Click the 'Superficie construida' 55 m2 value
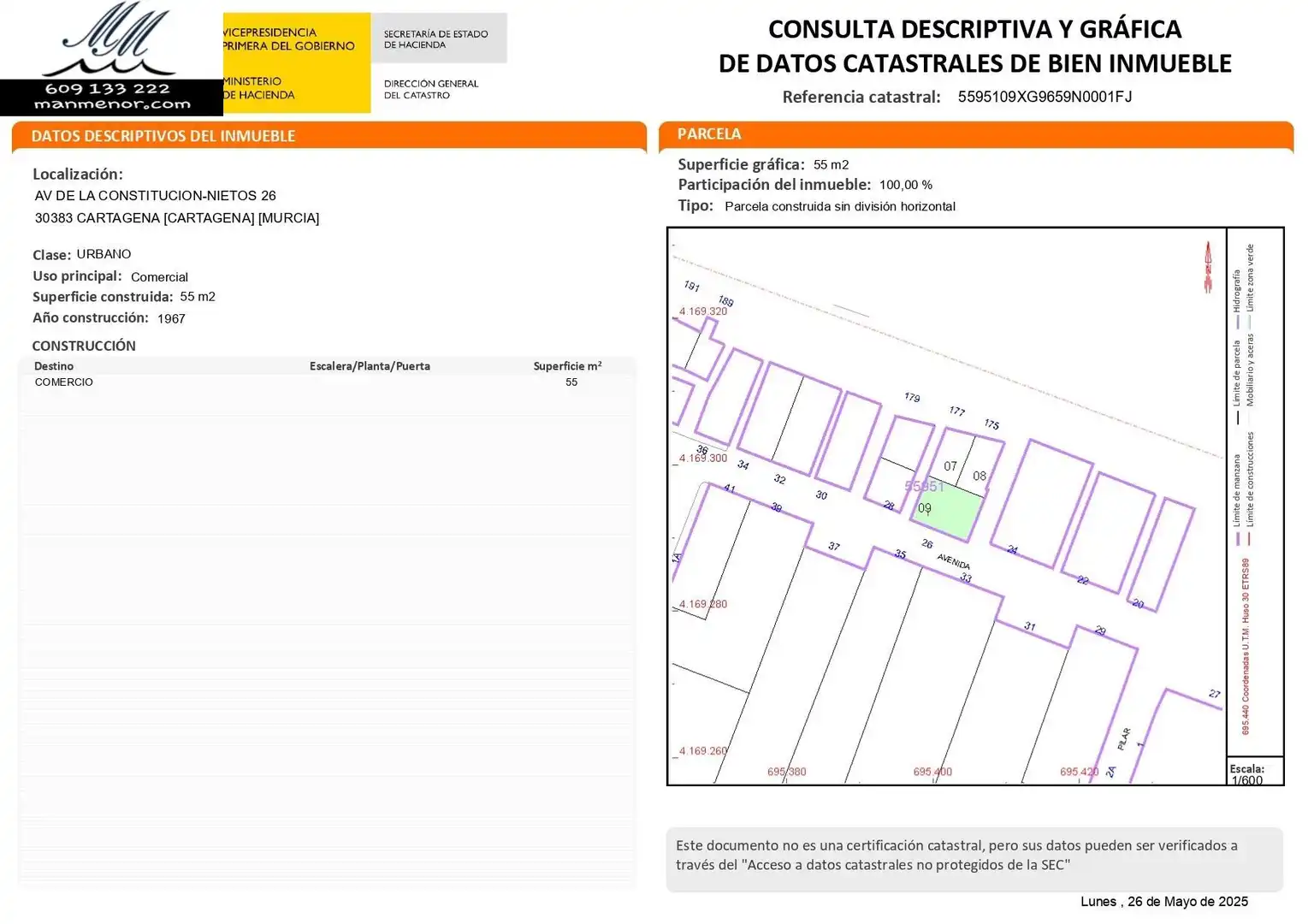Viewport: 1308px width, 924px height. click(198, 297)
